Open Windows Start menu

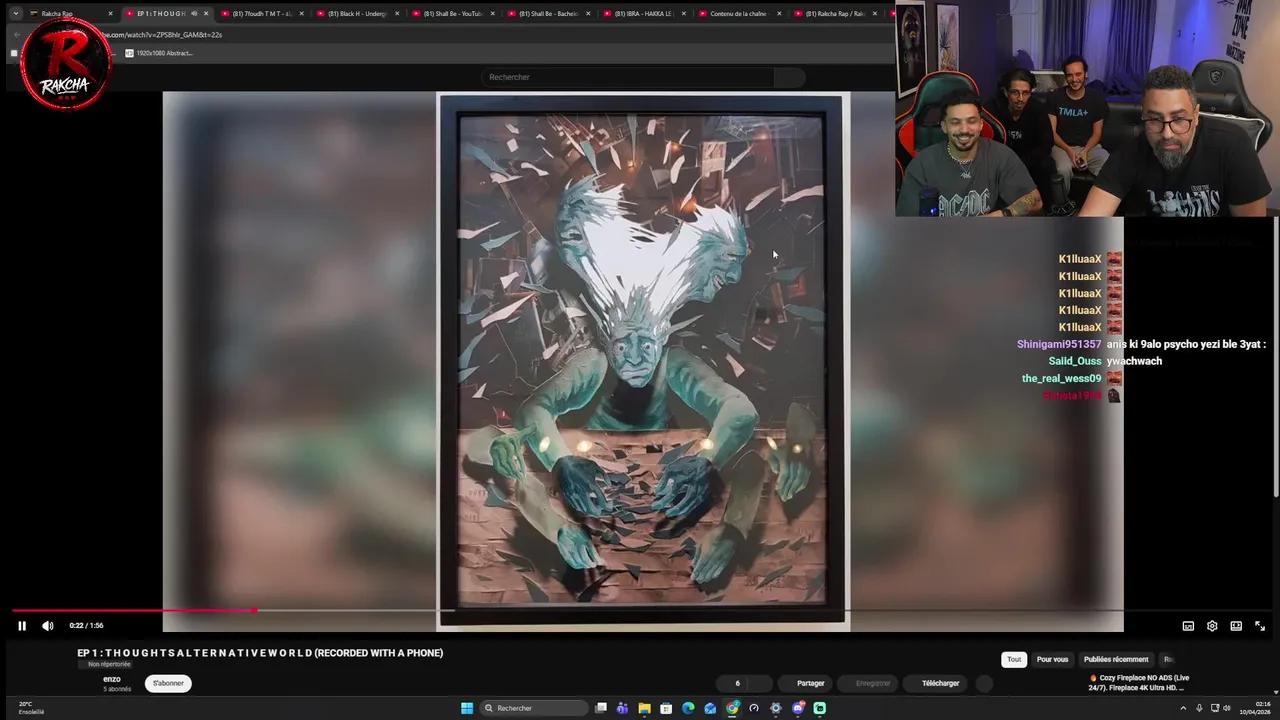[x=467, y=708]
